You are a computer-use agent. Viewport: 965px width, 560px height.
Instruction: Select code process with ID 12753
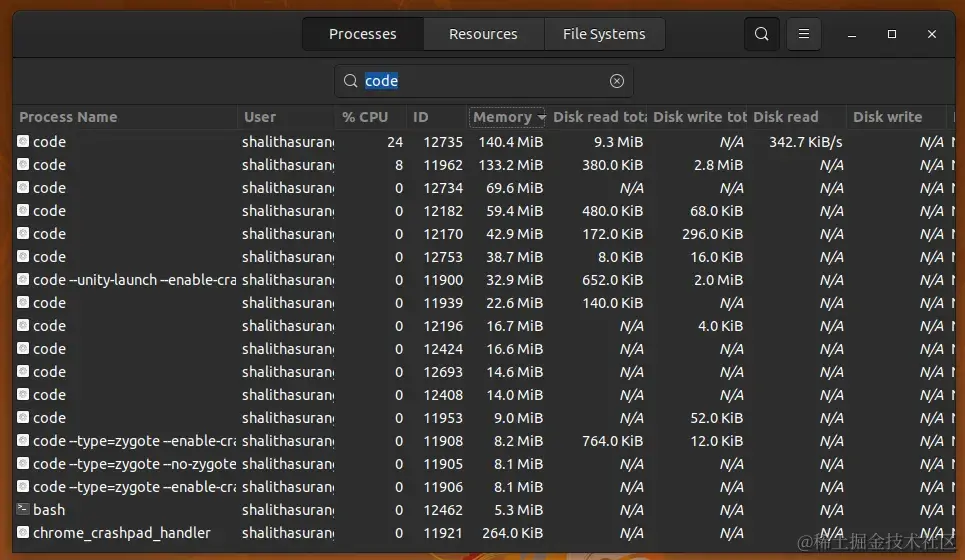coord(484,257)
